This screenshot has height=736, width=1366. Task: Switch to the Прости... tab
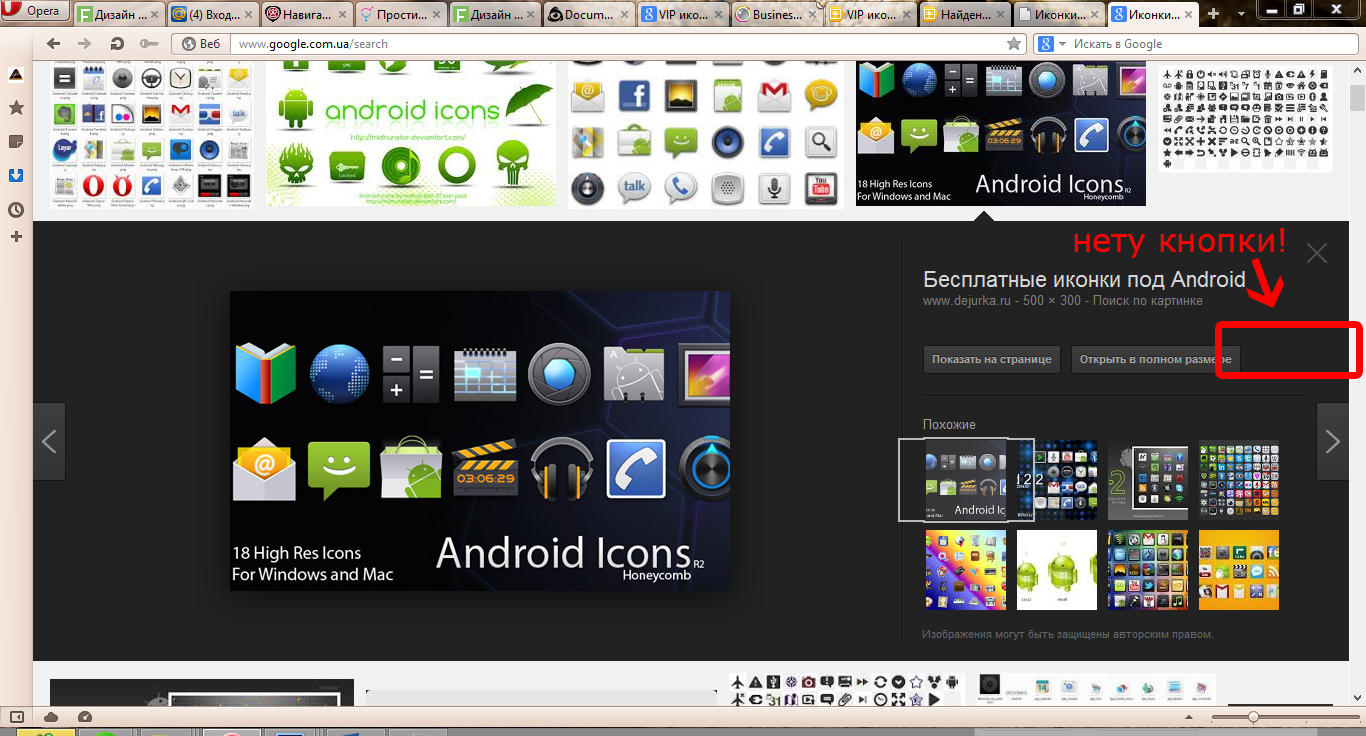tap(400, 14)
